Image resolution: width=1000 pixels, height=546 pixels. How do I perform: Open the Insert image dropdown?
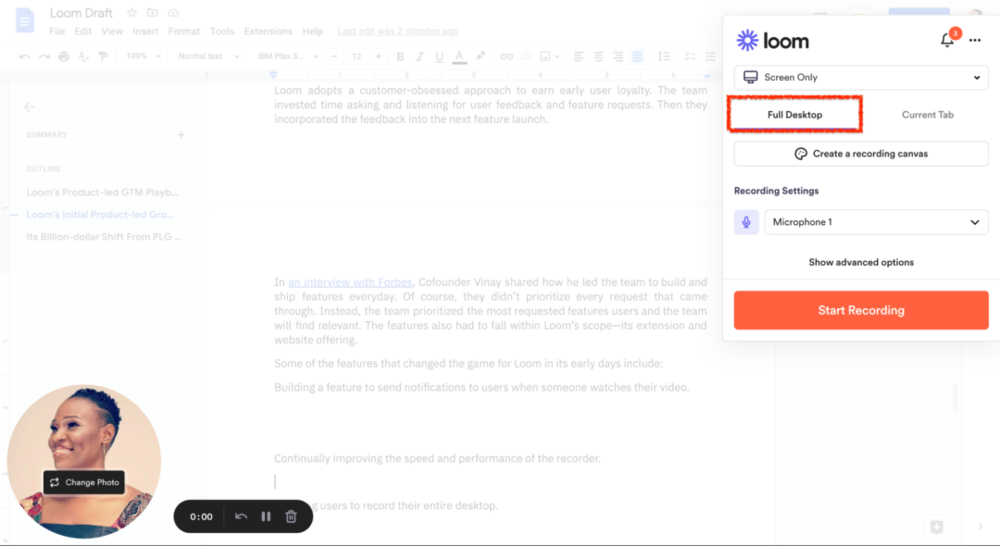[549, 56]
